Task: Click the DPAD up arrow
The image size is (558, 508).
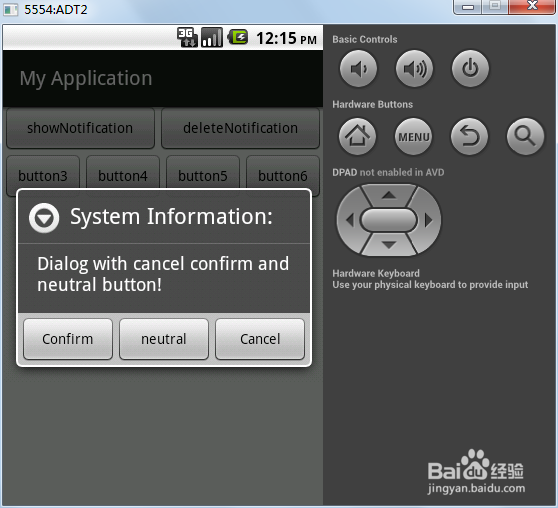Action: point(389,195)
